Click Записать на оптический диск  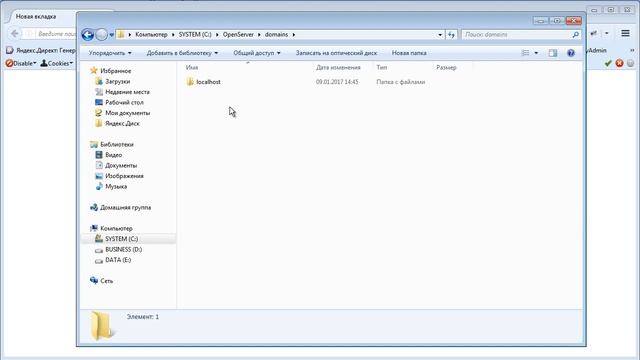point(336,53)
